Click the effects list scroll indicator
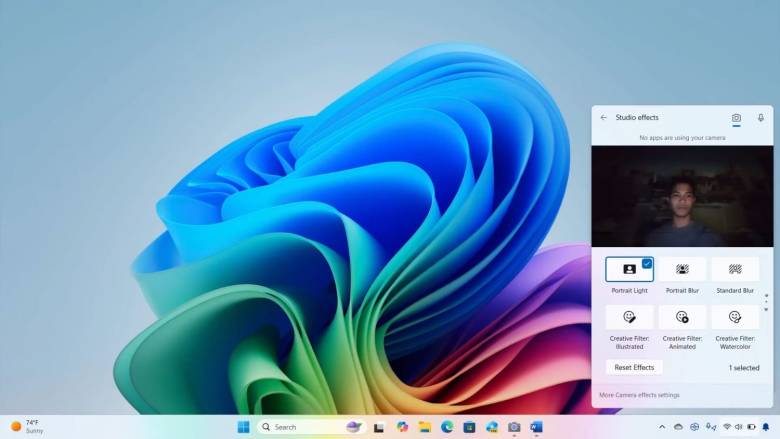This screenshot has height=439, width=780. (x=766, y=302)
